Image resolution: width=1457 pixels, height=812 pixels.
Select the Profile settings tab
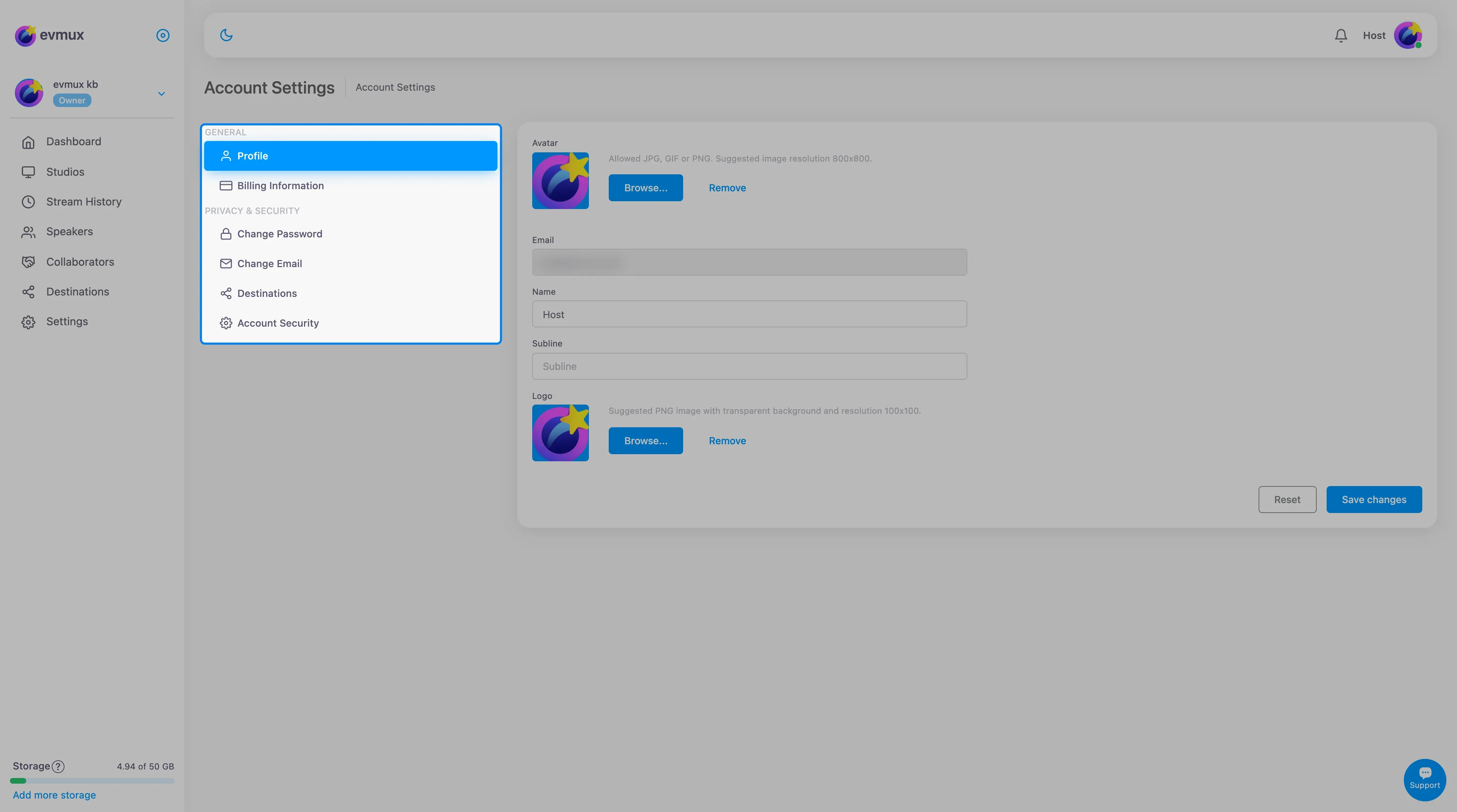point(351,156)
